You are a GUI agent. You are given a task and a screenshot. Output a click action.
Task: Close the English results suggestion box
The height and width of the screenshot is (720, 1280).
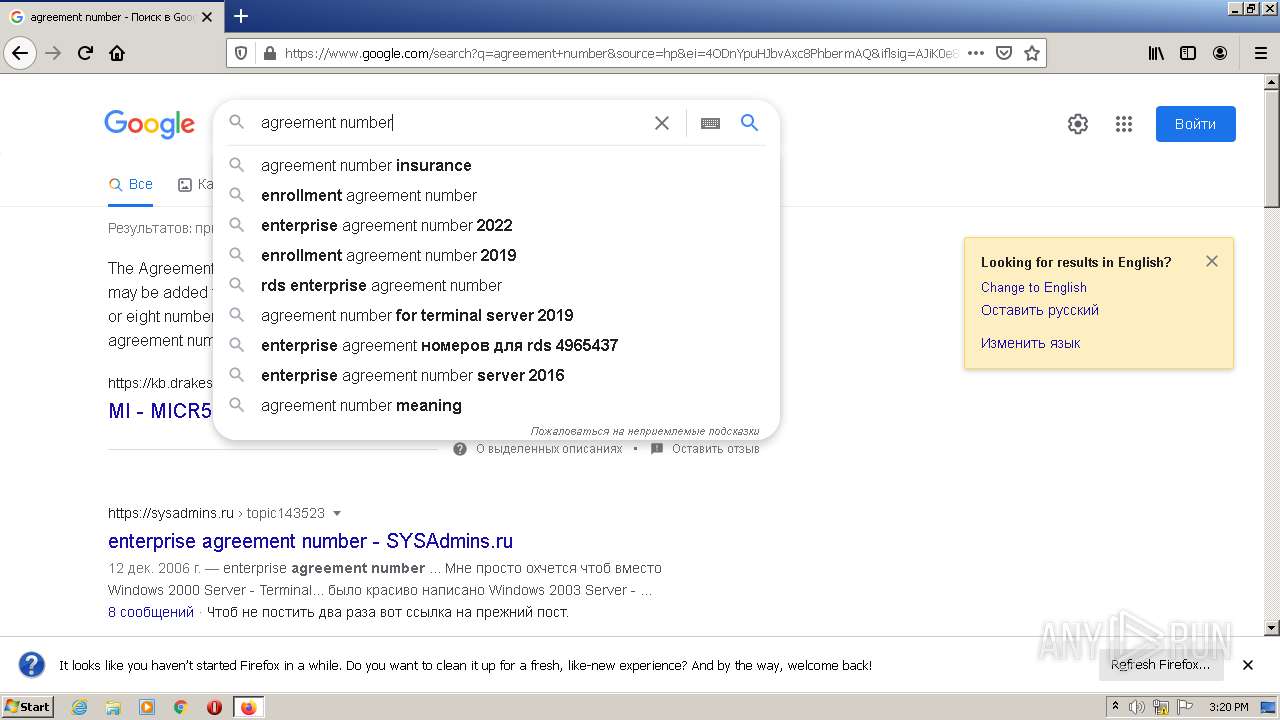[x=1212, y=261]
